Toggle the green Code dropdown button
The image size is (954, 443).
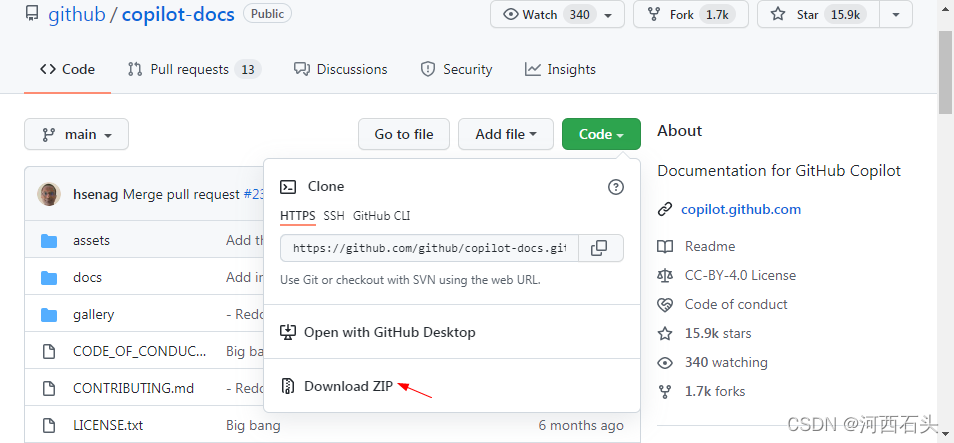tap(601, 134)
